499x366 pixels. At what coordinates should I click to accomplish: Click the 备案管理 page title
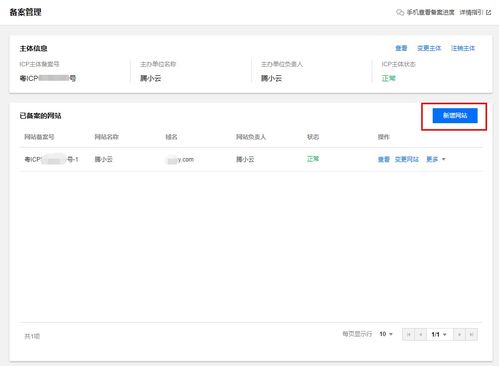(25, 12)
